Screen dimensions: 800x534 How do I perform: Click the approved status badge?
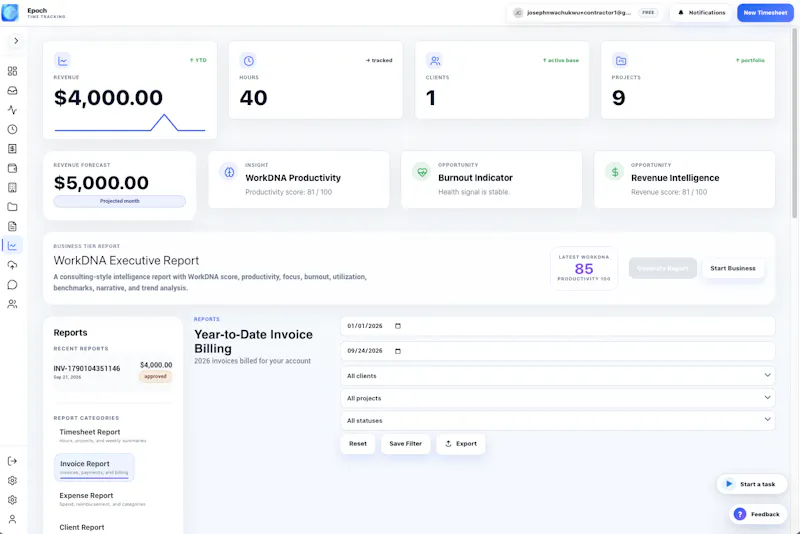pos(155,376)
